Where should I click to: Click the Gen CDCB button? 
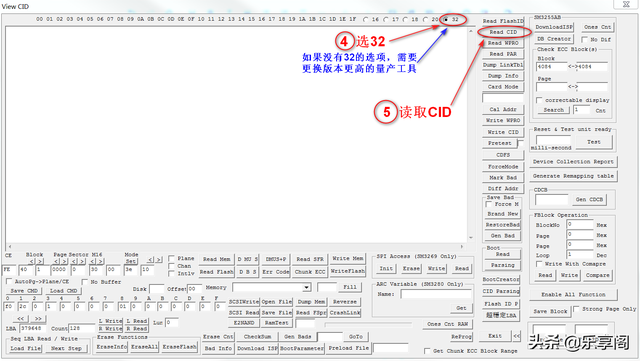(589, 199)
